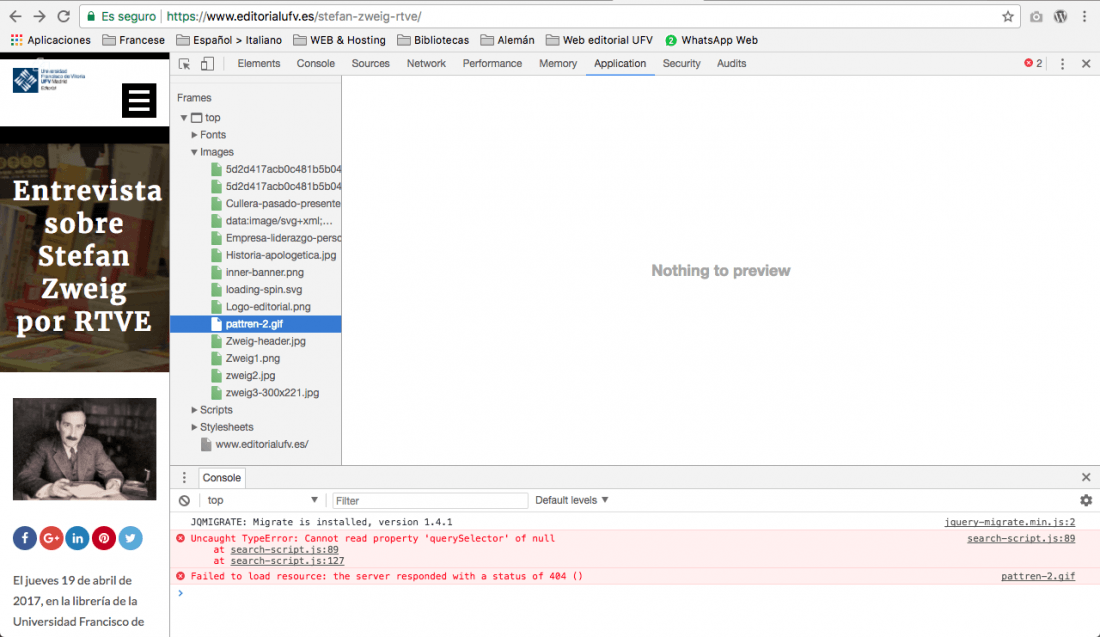Switch to the Performance tab
The height and width of the screenshot is (637, 1100).
(492, 63)
